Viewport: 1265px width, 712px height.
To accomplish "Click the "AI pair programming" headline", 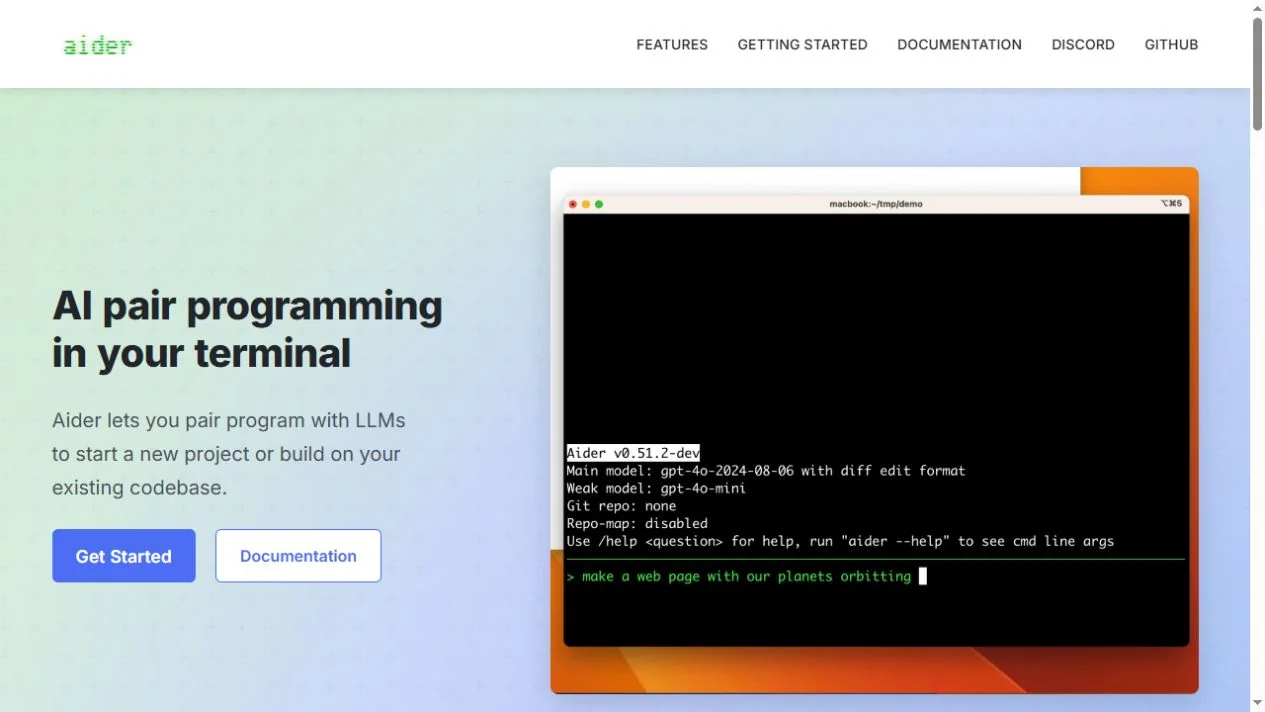I will click(x=247, y=306).
